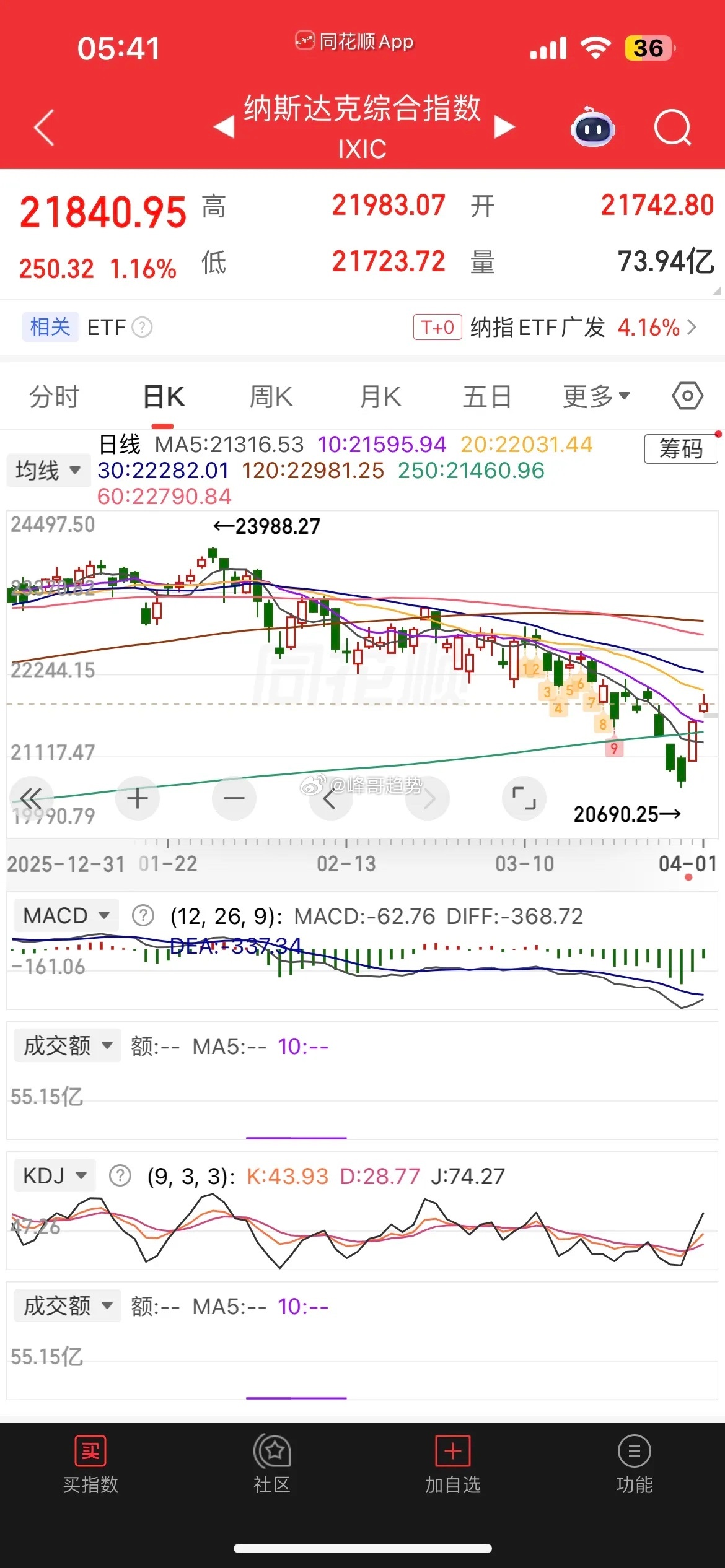
Task: Open the robot AI assistant icon
Action: pyautogui.click(x=592, y=127)
